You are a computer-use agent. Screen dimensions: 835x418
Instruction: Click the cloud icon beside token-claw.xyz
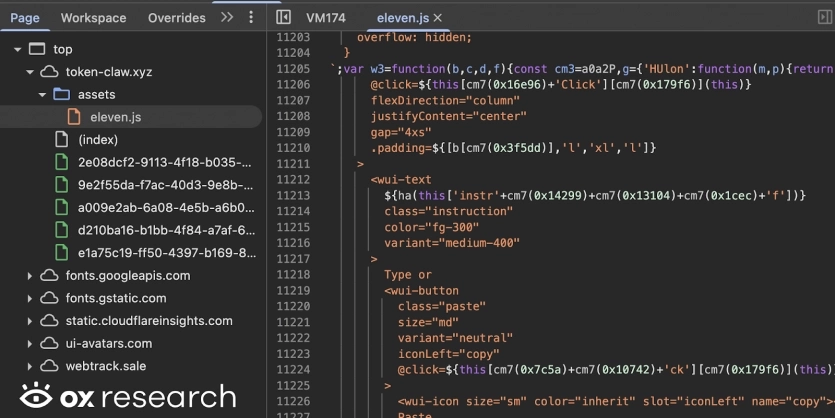(50, 72)
